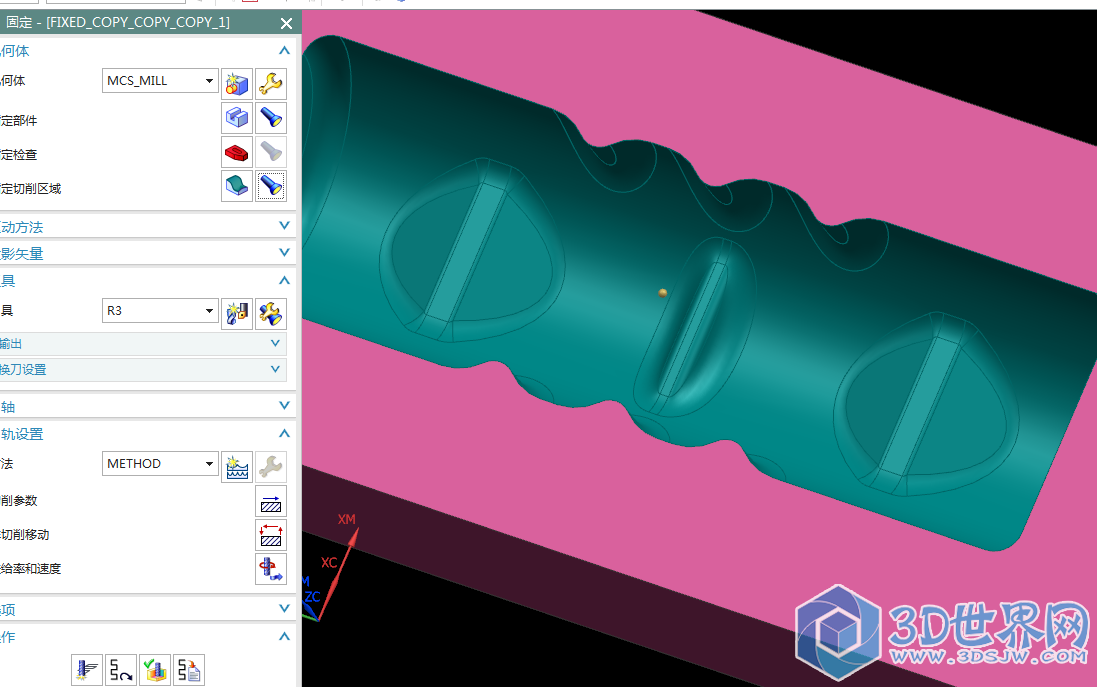Collapse the tool section chevron
The height and width of the screenshot is (687, 1097).
pyautogui.click(x=284, y=281)
